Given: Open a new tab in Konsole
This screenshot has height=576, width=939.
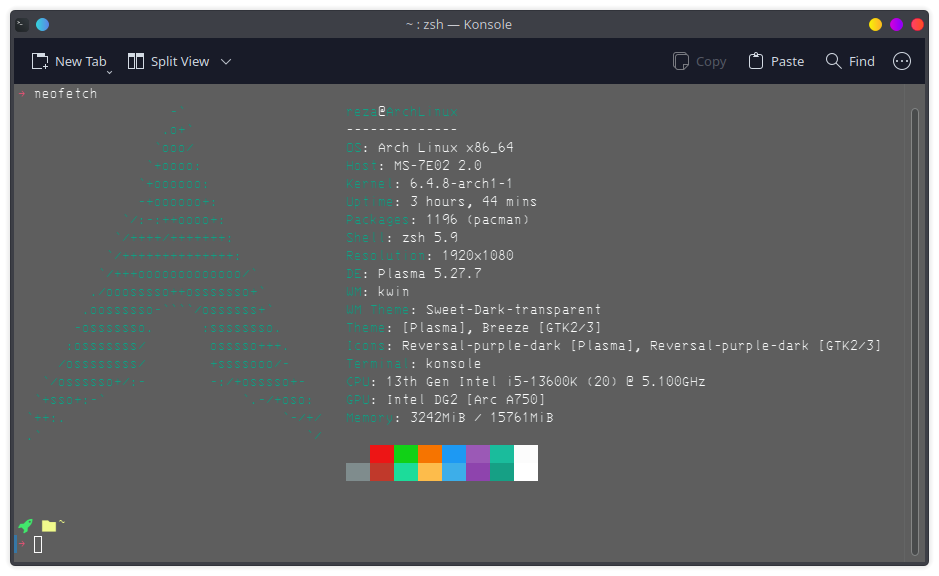Looking at the screenshot, I should [69, 62].
